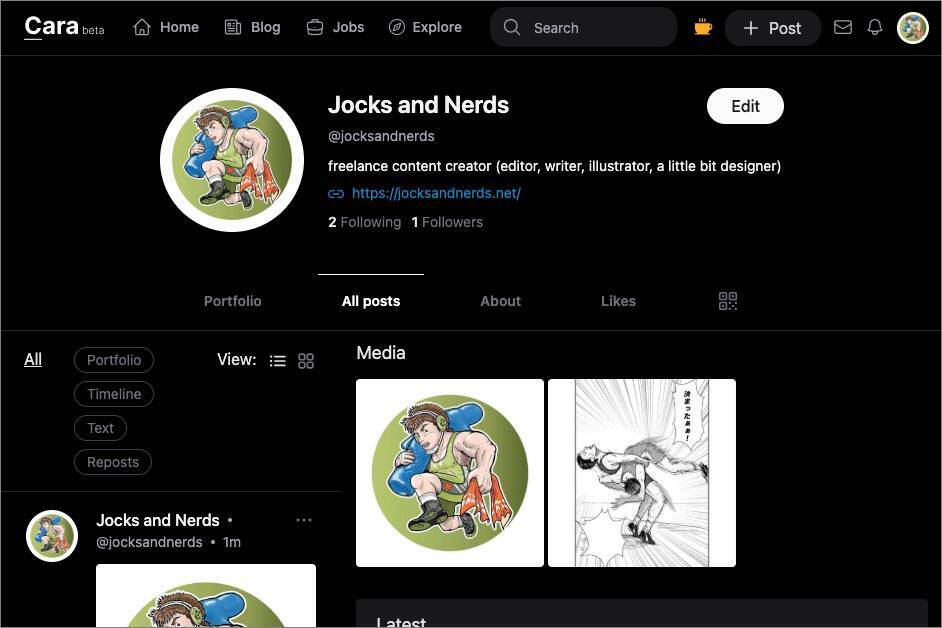
Task: Check messages via the envelope icon
Action: click(x=843, y=27)
